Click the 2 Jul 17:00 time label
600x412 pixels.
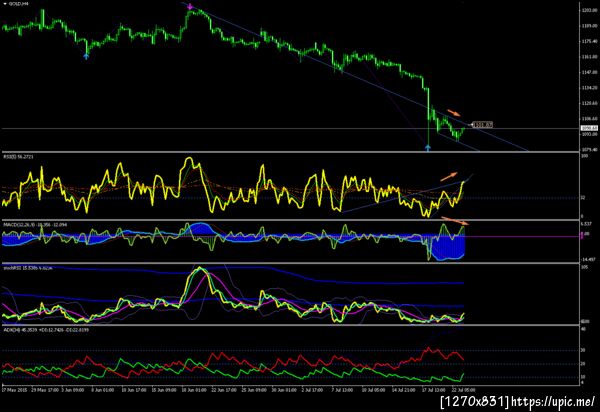click(312, 390)
